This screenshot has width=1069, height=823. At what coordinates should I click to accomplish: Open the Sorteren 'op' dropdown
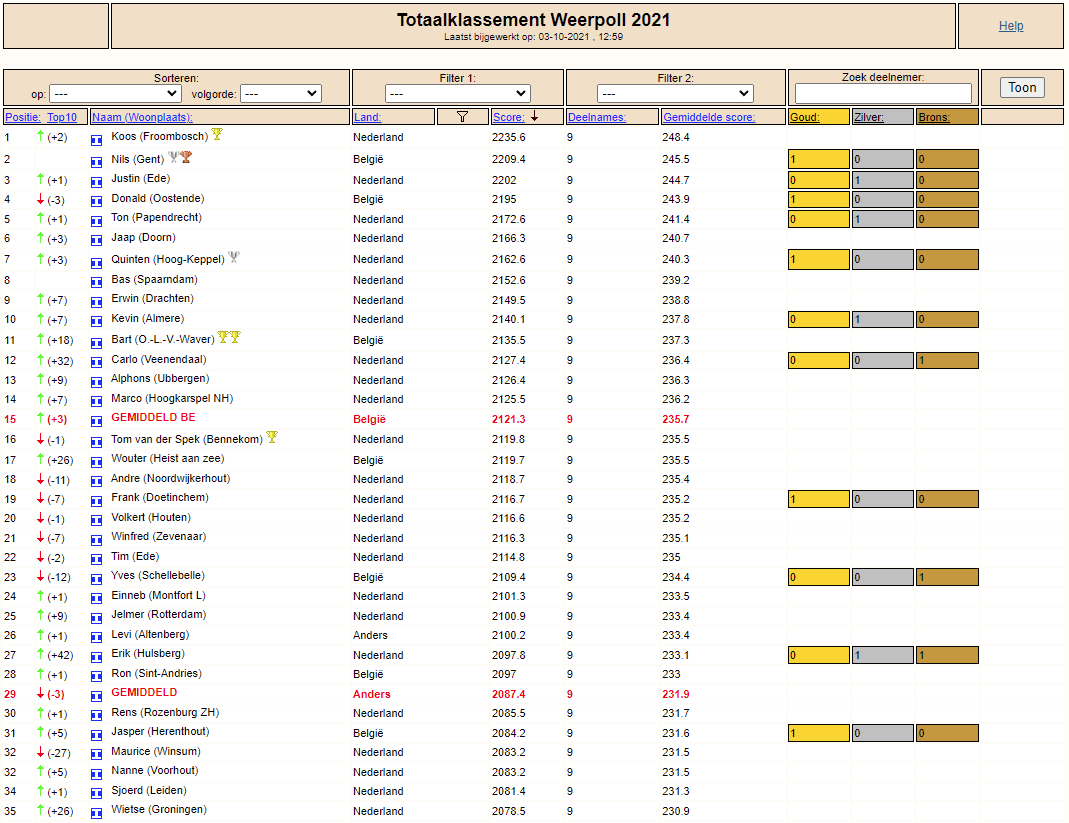[x=115, y=93]
